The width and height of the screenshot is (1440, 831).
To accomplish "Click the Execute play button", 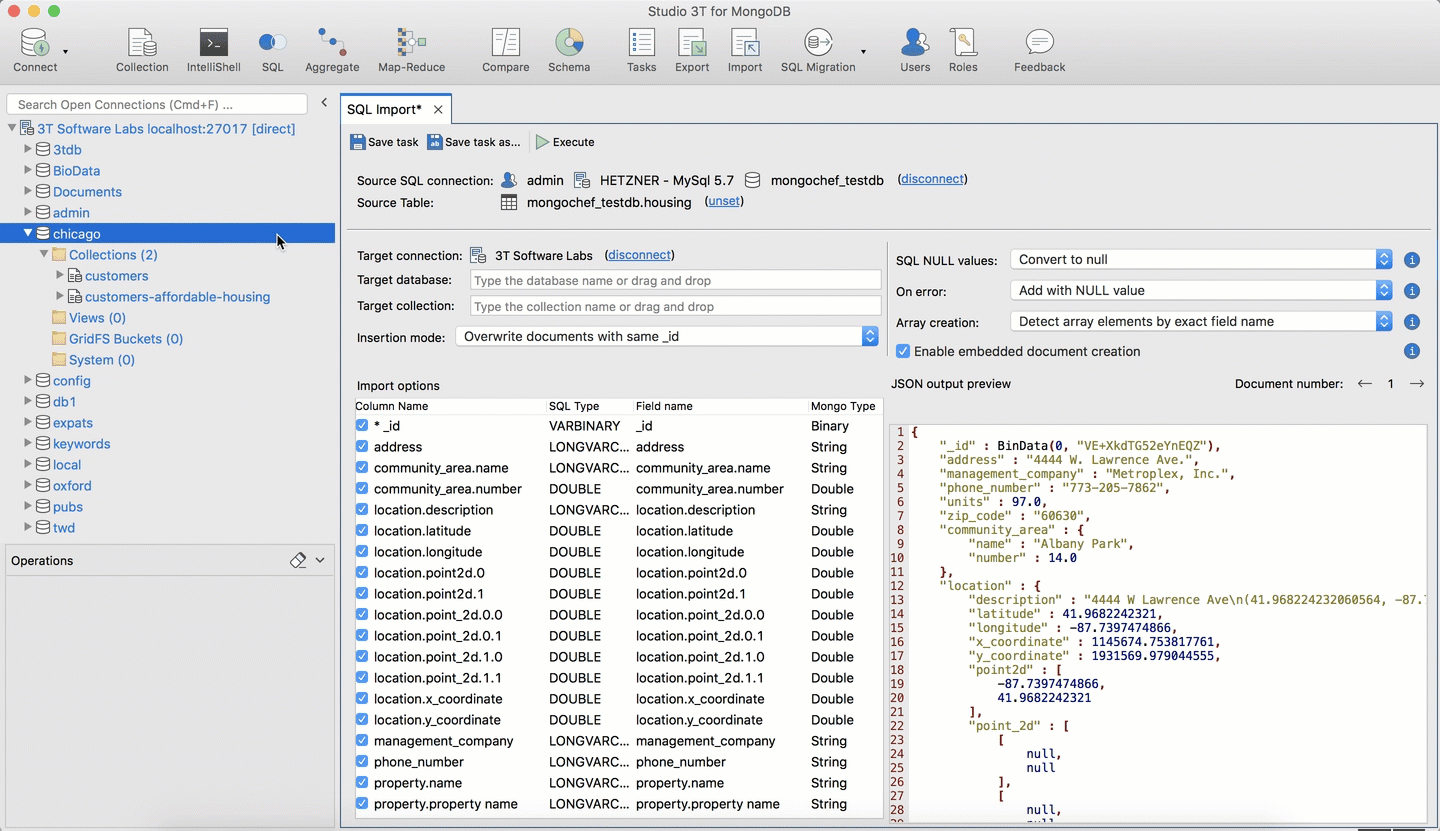I will (565, 142).
